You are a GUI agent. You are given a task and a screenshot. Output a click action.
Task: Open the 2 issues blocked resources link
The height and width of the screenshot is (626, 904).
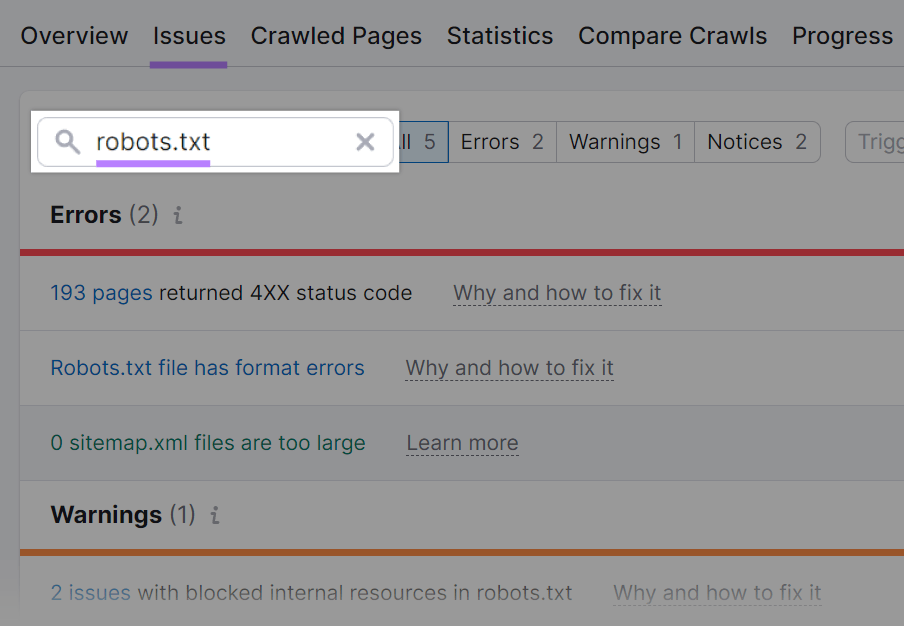[x=91, y=593]
